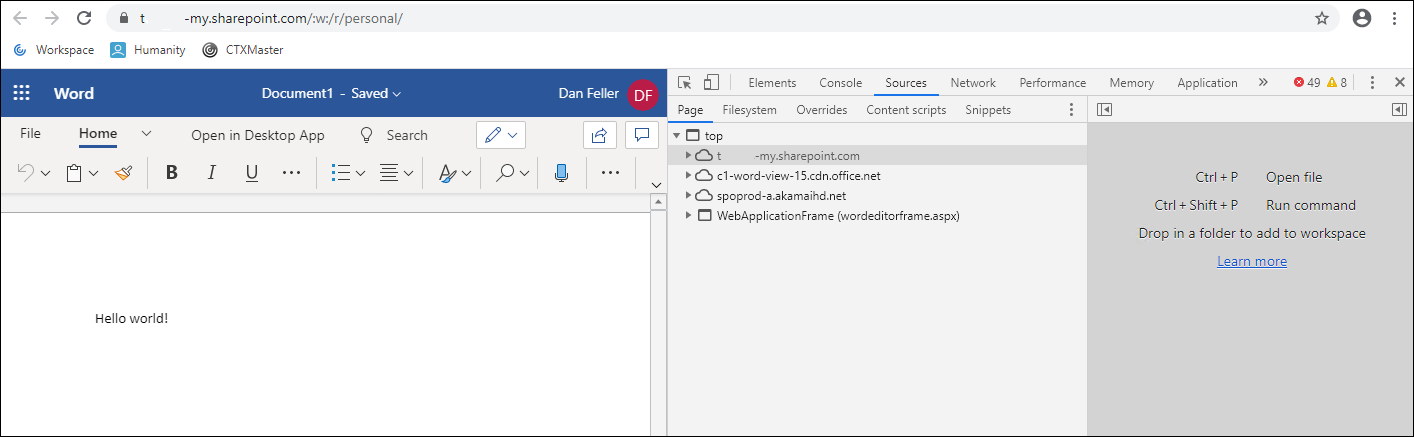
Task: Open the Application tab
Action: [1207, 83]
